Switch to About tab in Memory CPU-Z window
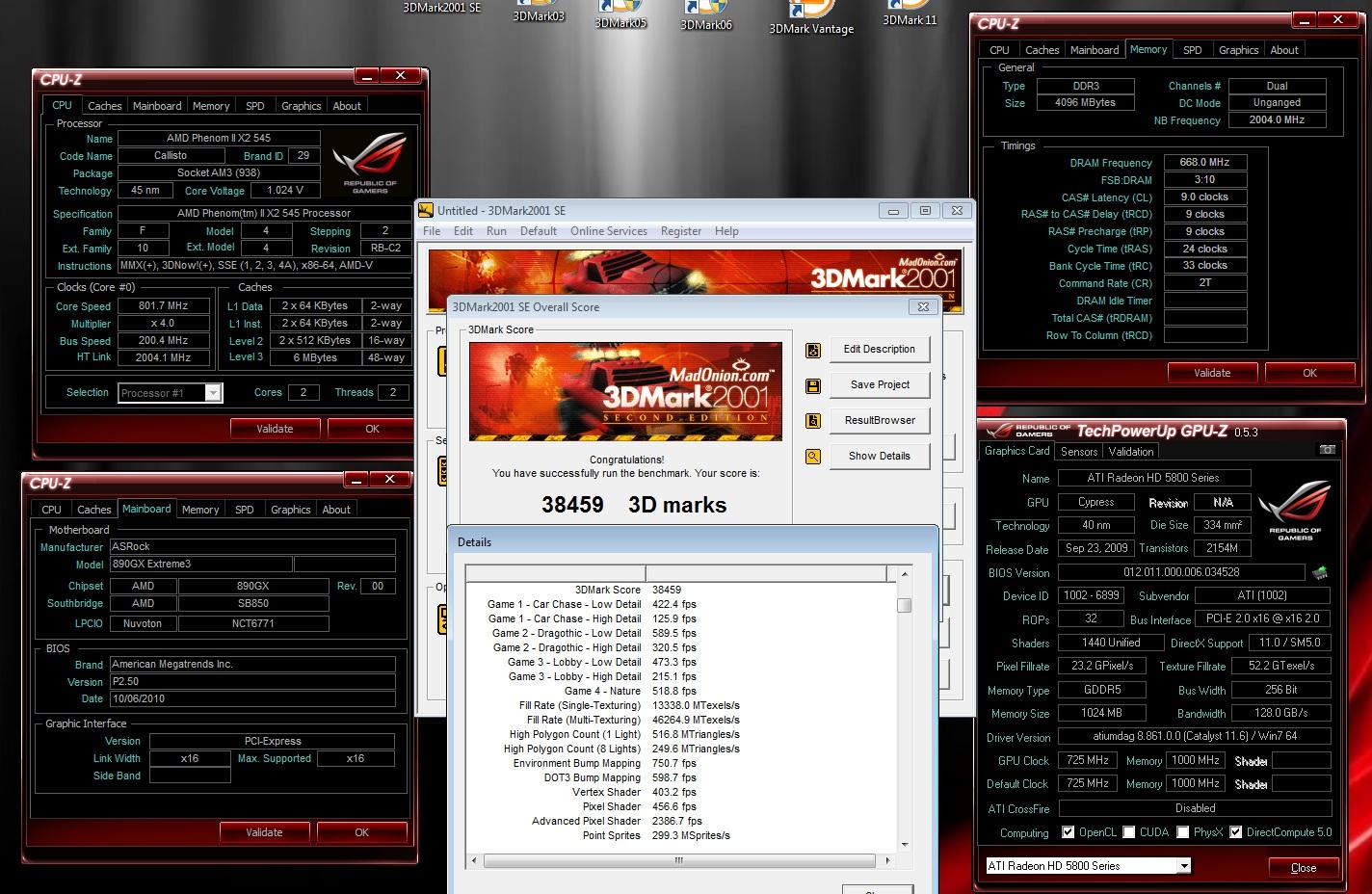1372x894 pixels. tap(1284, 50)
